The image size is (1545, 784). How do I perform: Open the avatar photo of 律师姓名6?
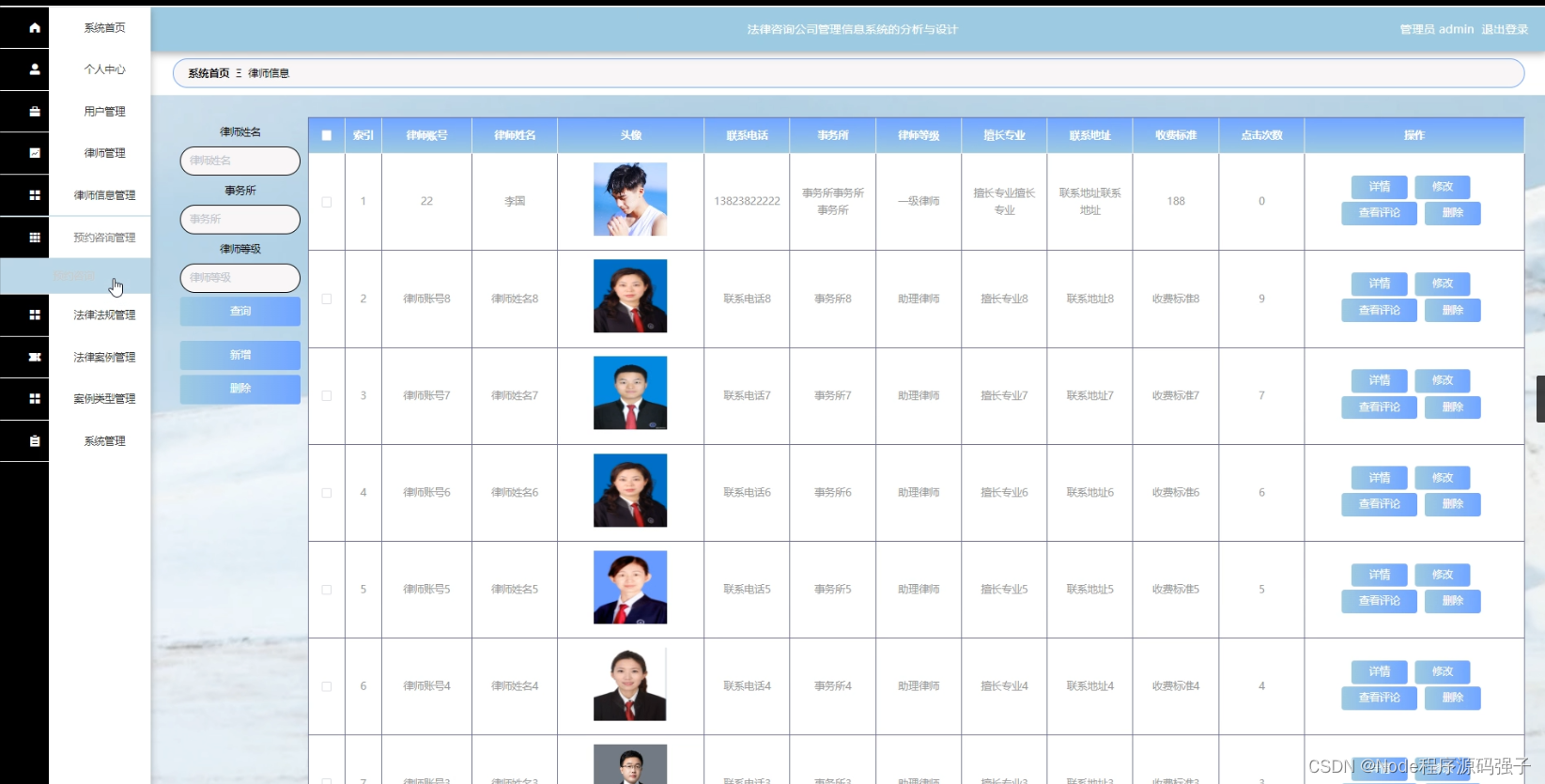[630, 490]
